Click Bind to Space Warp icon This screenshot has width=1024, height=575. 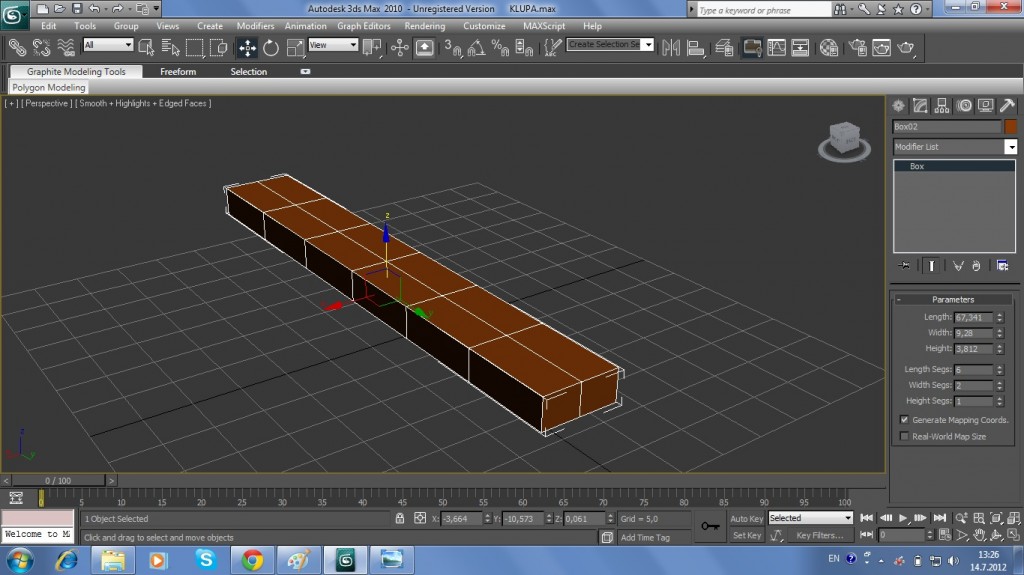click(x=66, y=48)
